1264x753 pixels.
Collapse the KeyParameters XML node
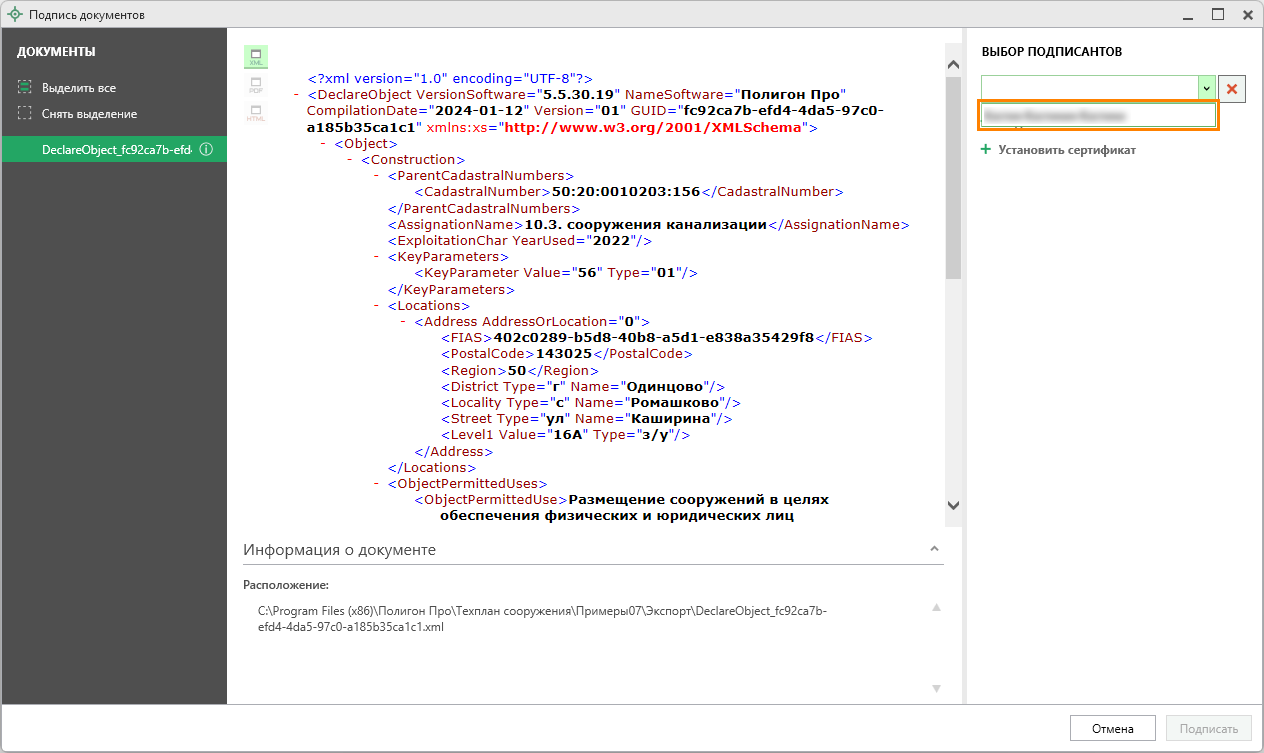(x=377, y=257)
